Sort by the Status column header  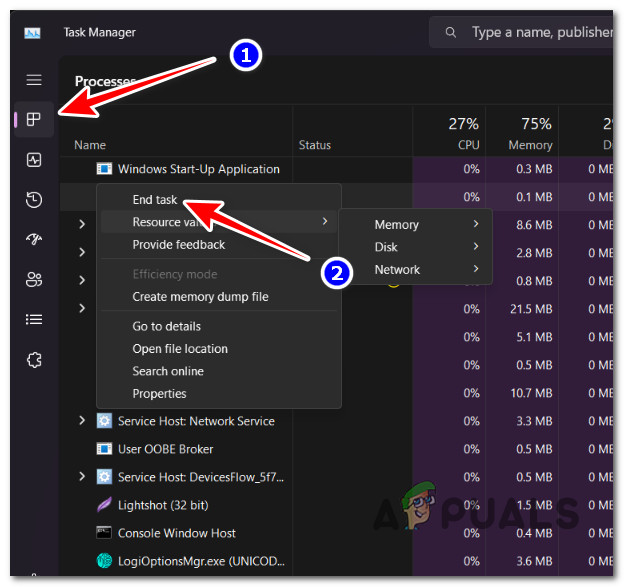pos(315,145)
